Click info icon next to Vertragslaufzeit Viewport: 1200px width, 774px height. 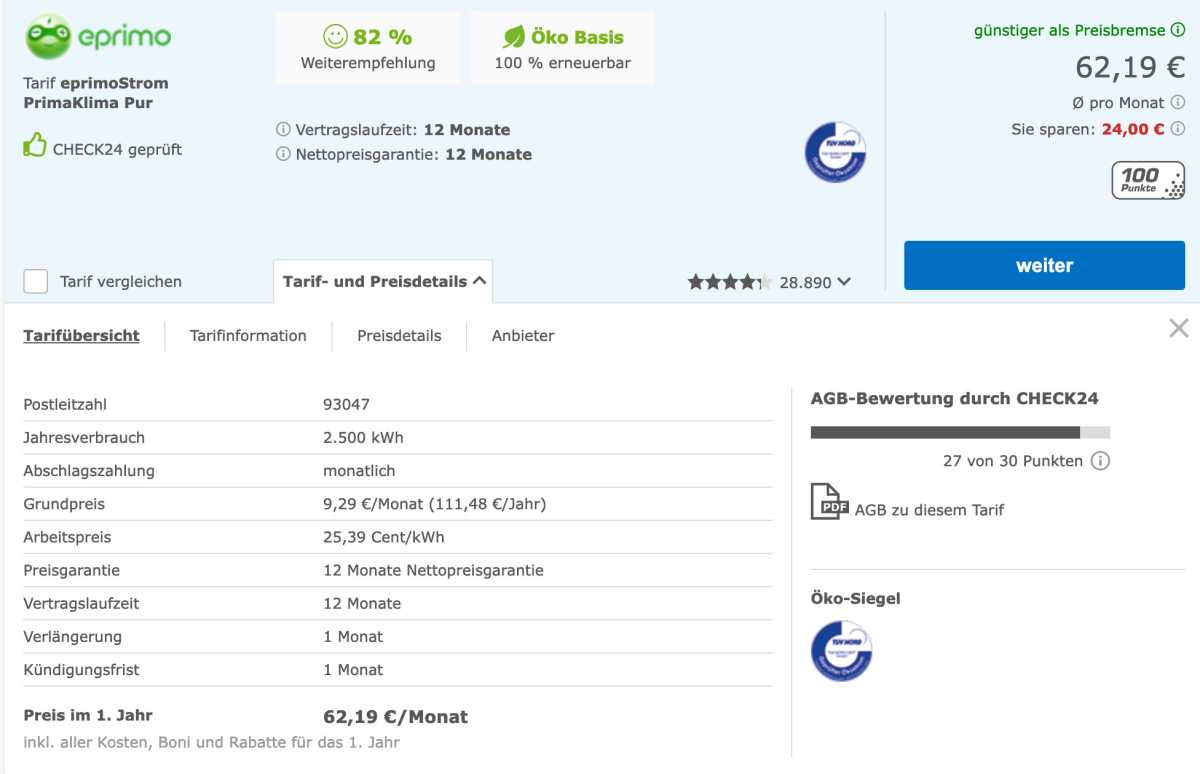click(283, 130)
